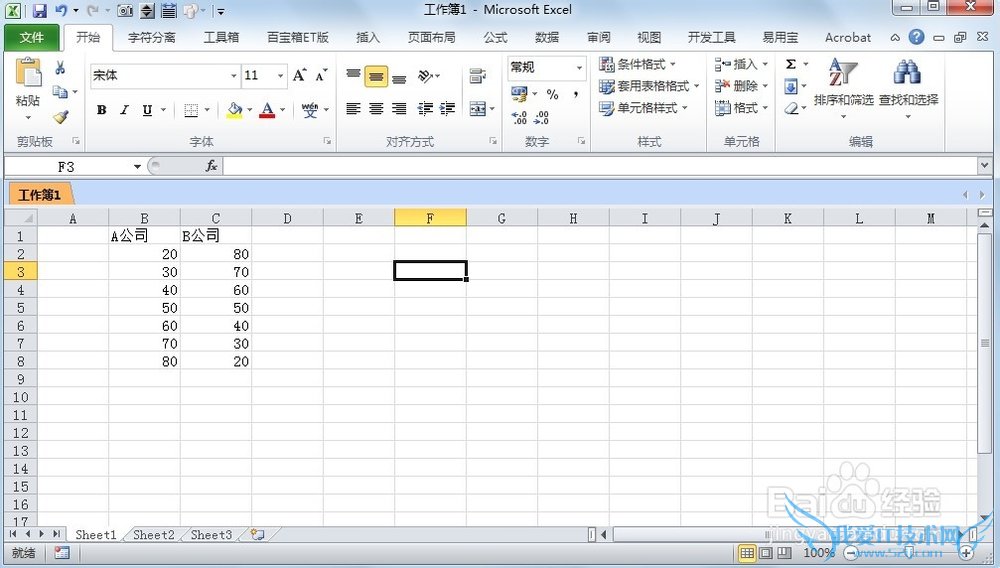Click Merge and Center icon

[x=478, y=109]
